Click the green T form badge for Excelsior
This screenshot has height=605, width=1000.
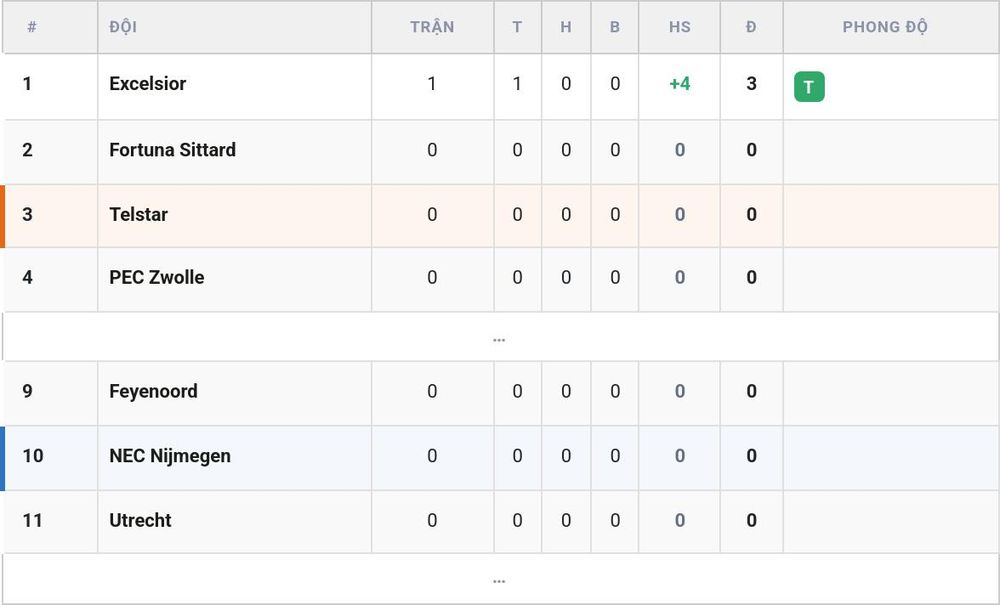pyautogui.click(x=809, y=87)
